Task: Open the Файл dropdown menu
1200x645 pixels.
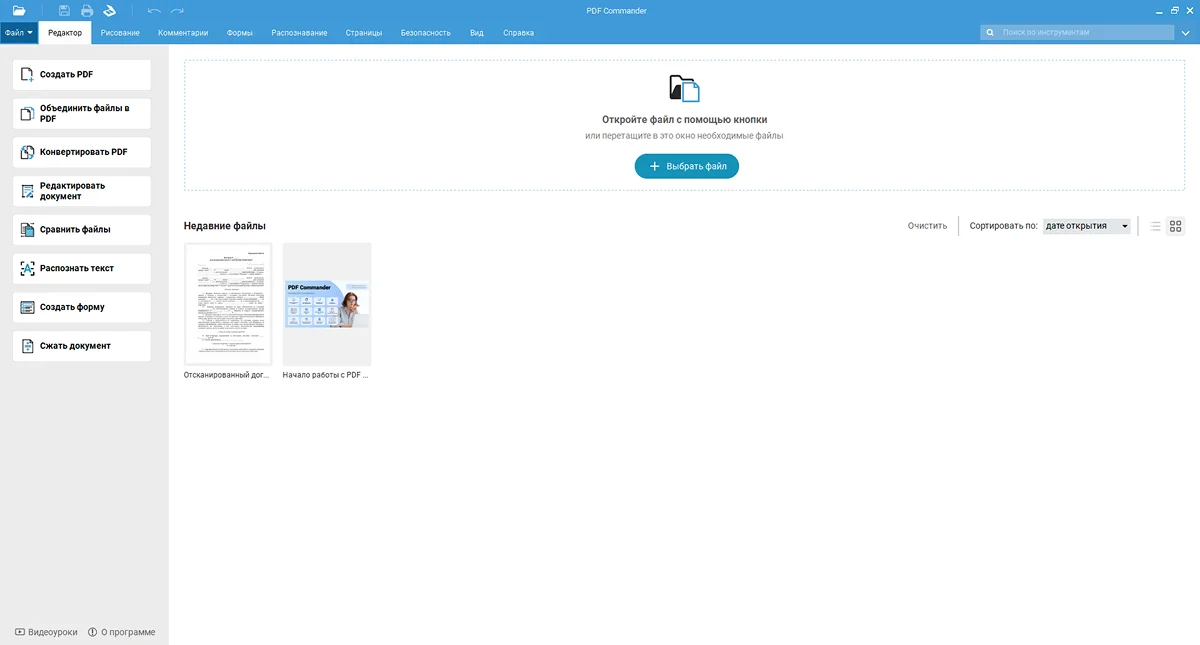Action: tap(19, 32)
